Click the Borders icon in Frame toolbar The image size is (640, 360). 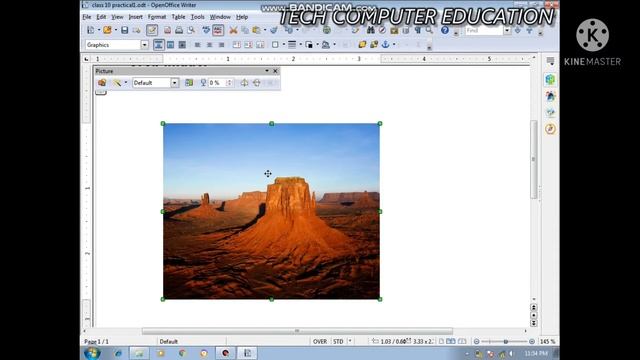point(275,45)
